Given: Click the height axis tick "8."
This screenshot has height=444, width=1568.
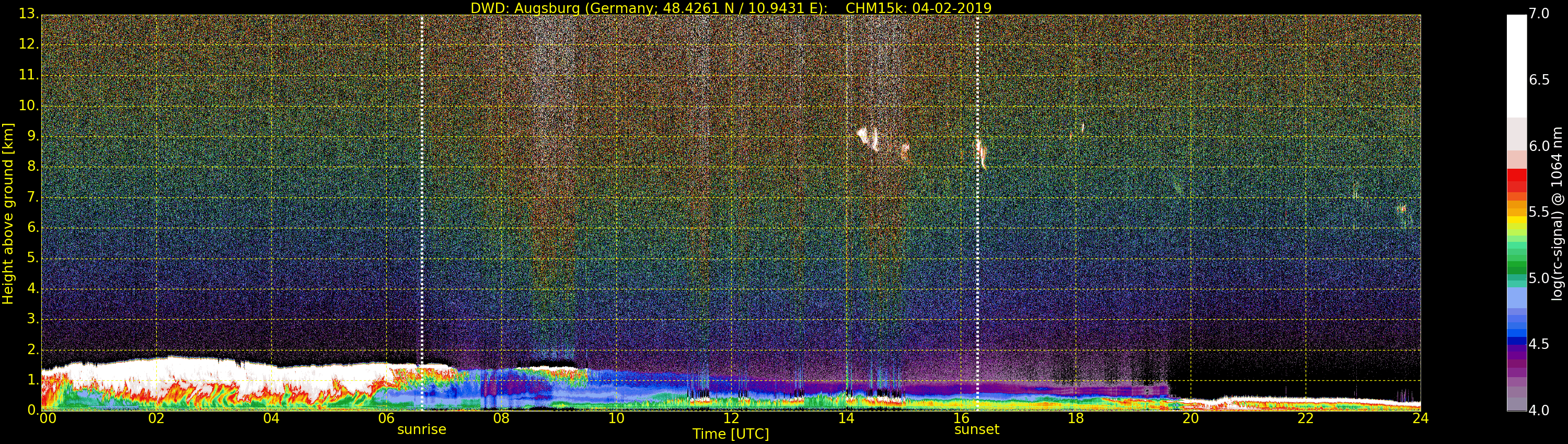Looking at the screenshot, I should [32, 167].
